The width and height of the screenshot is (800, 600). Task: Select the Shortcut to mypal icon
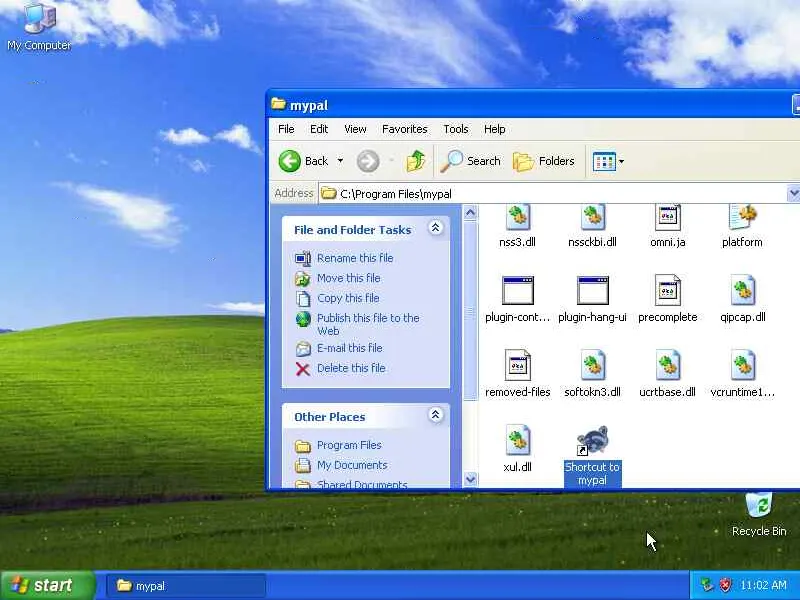pos(592,440)
